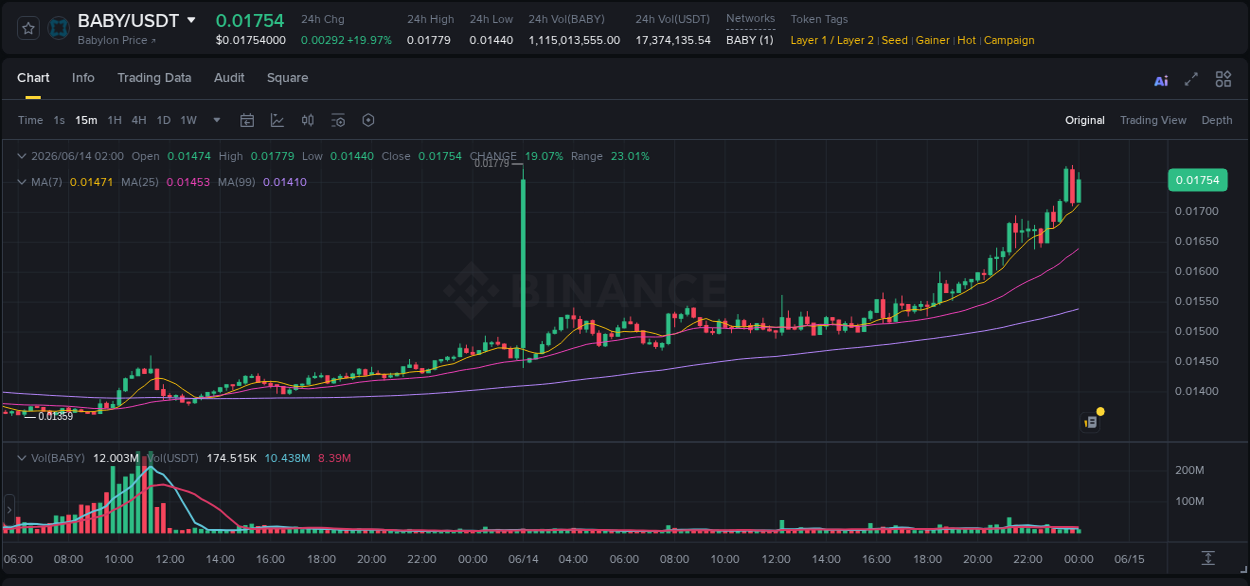Switch to the Trading Data tab
Viewport: 1250px width, 586px height.
154,78
